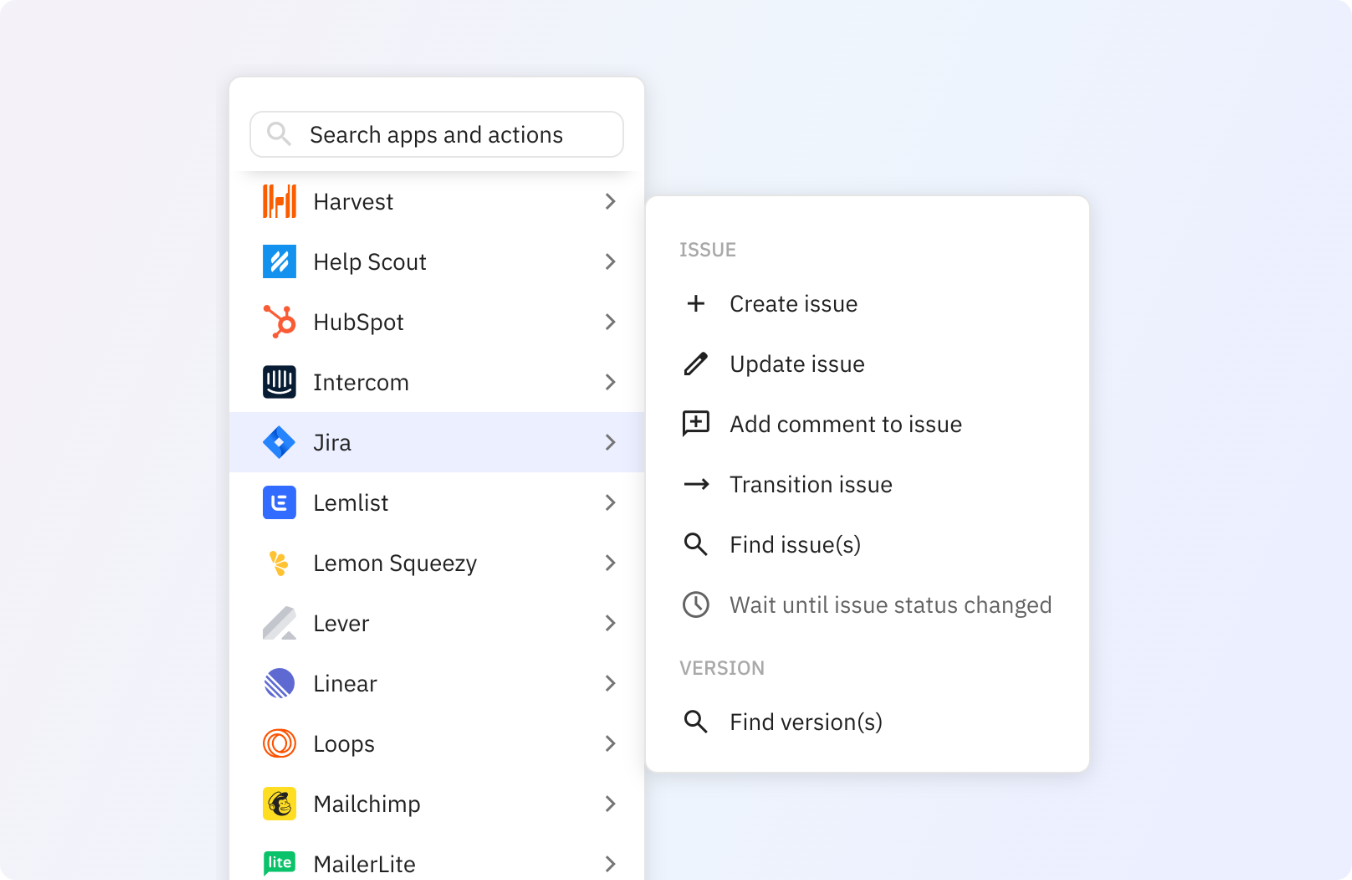
Task: Click the magnifier icon beside Find issue(s)
Action: pos(696,544)
